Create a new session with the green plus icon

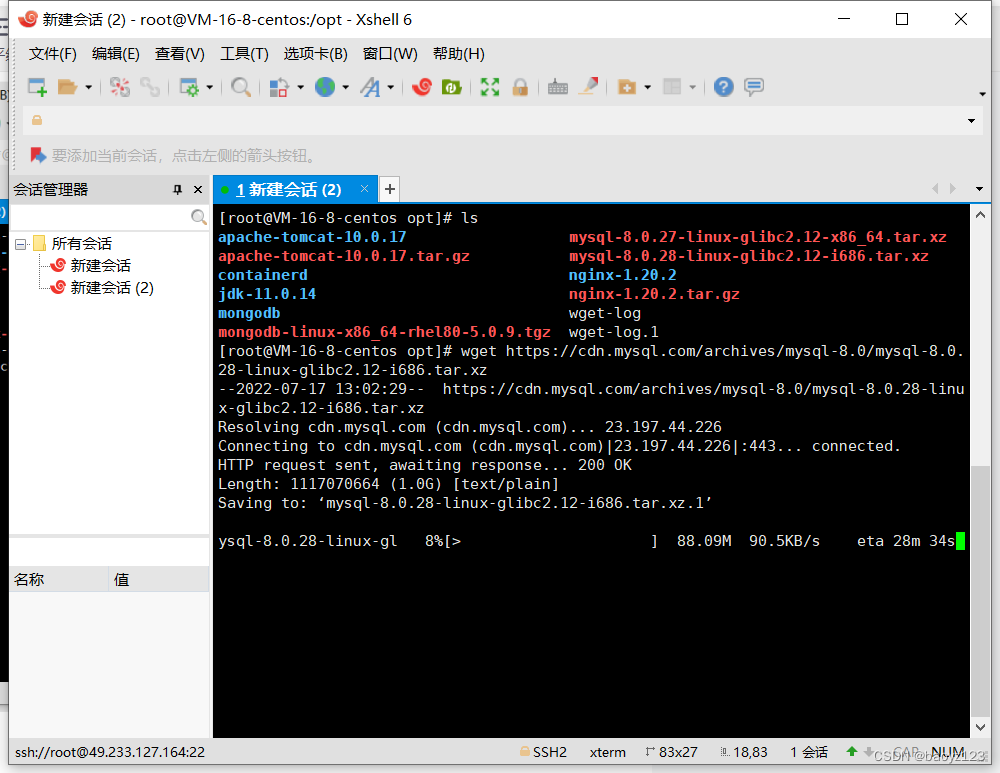[x=35, y=87]
